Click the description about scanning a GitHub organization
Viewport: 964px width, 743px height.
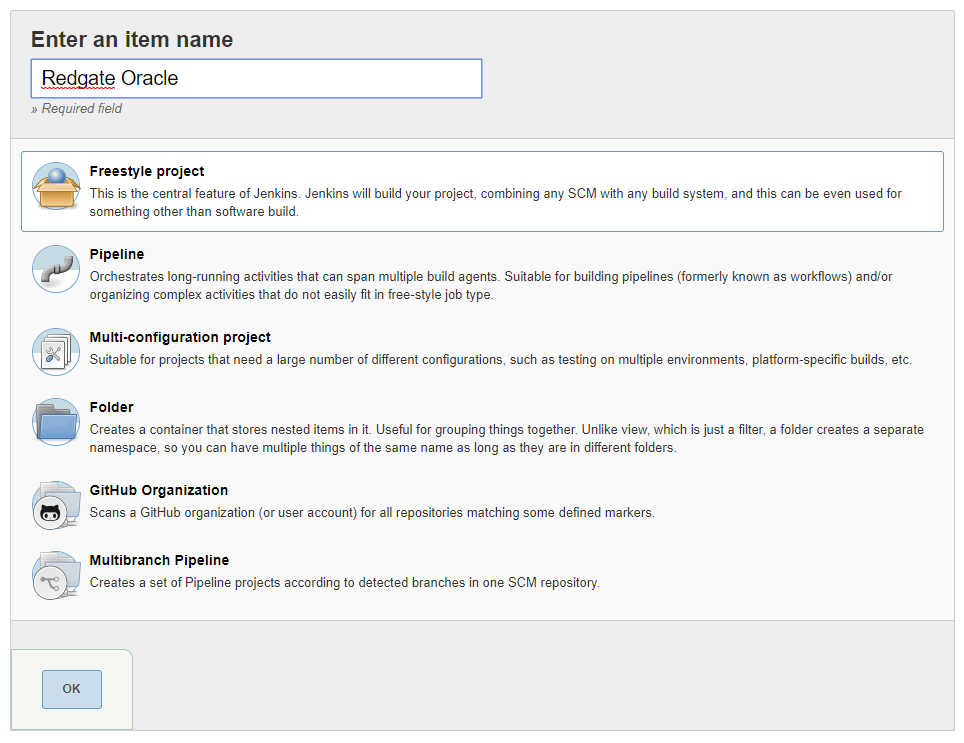tap(372, 513)
